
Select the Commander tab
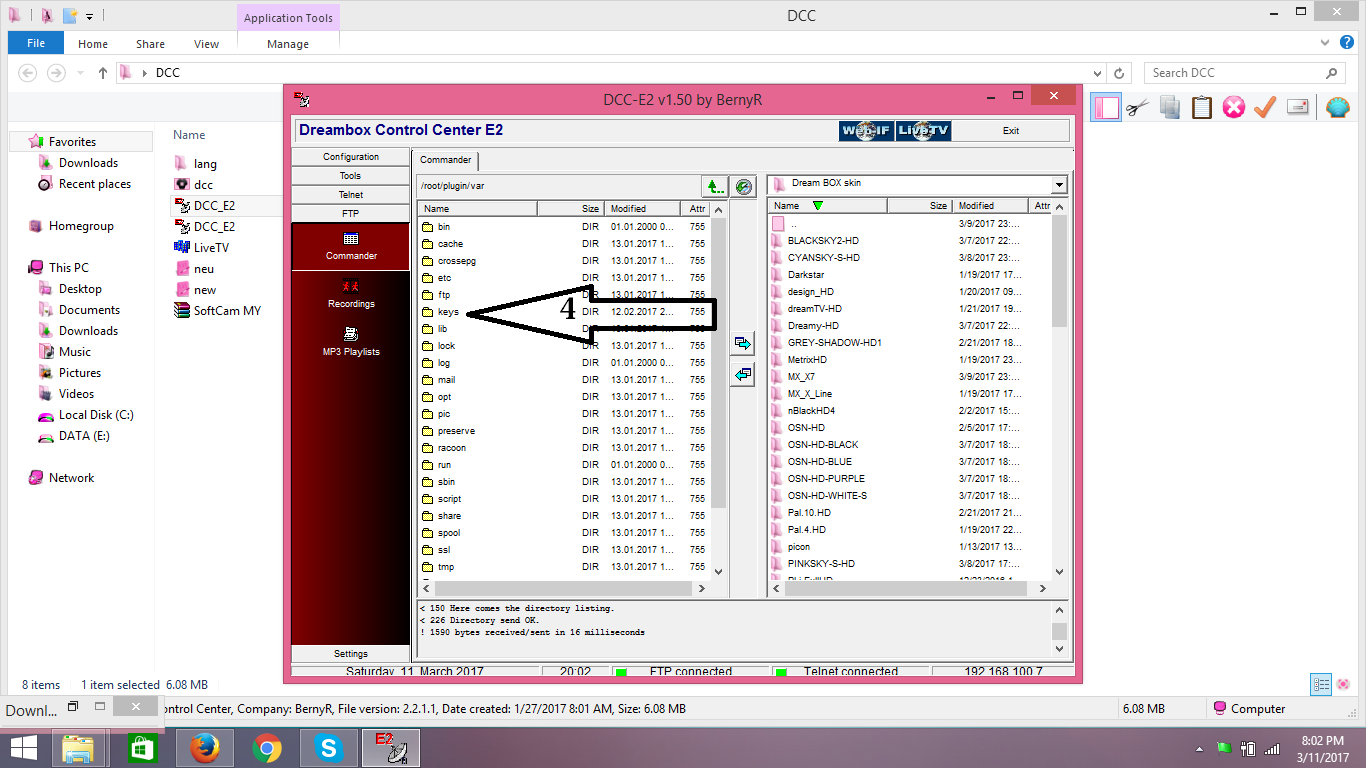[446, 160]
